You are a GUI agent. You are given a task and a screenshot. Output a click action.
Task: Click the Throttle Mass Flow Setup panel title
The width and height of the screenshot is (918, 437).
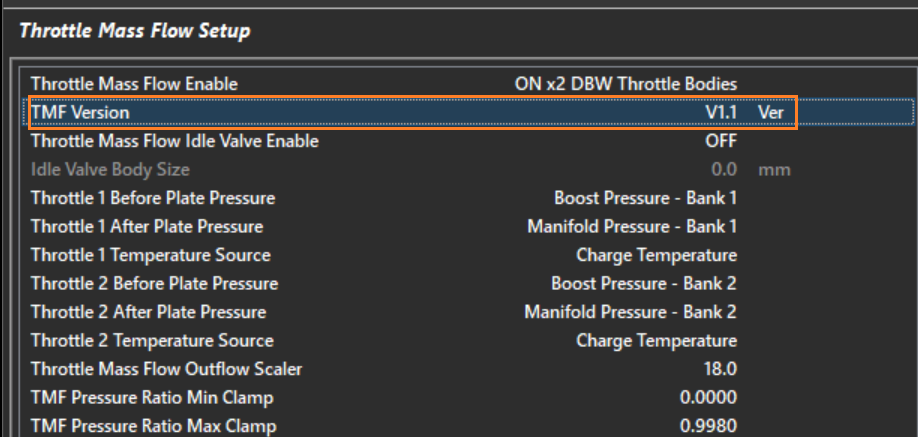[x=135, y=31]
